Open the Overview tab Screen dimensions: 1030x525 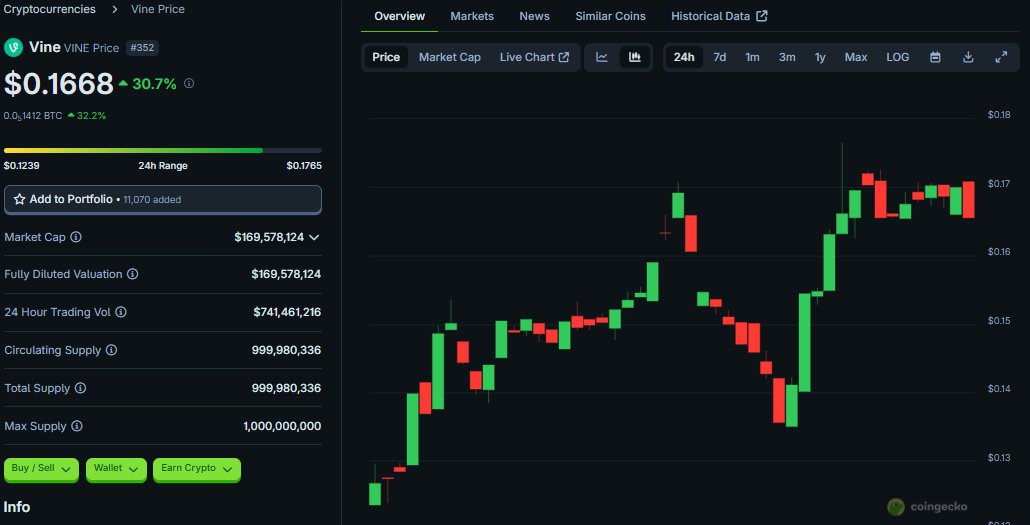[399, 16]
